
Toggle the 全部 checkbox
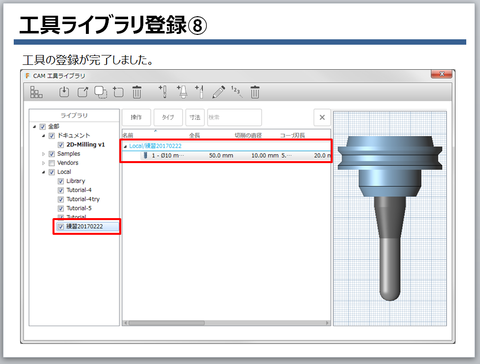point(42,126)
